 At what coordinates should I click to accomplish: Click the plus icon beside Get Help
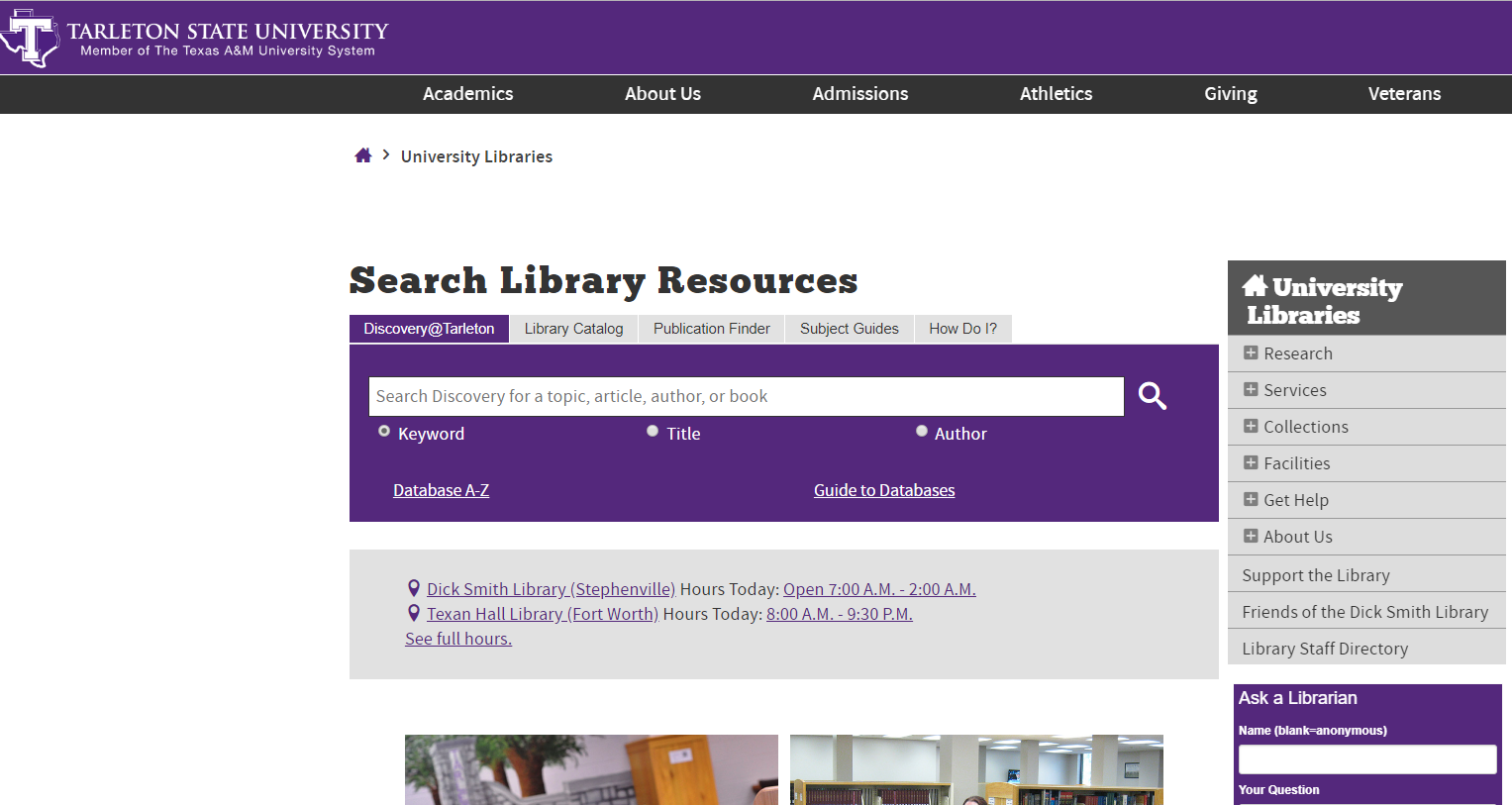(1250, 499)
